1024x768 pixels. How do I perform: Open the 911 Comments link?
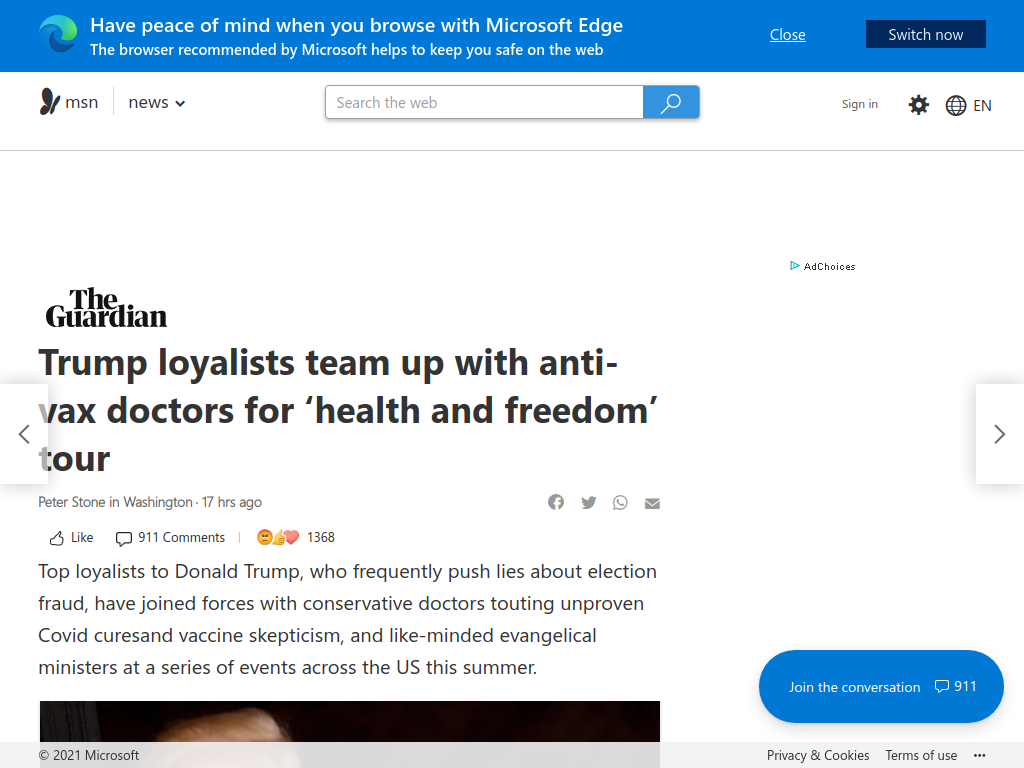pos(170,537)
